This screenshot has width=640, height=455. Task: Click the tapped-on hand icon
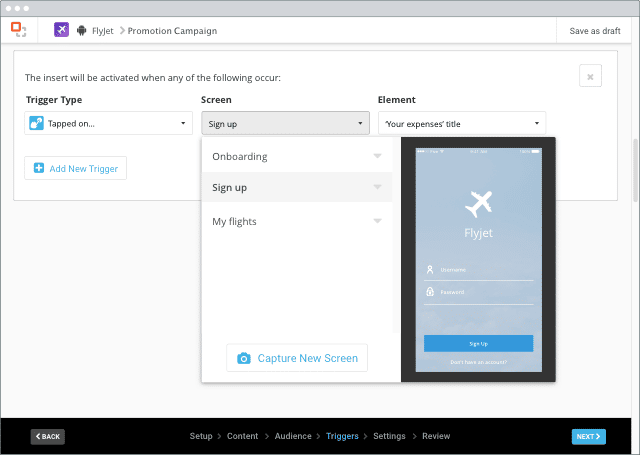36,123
